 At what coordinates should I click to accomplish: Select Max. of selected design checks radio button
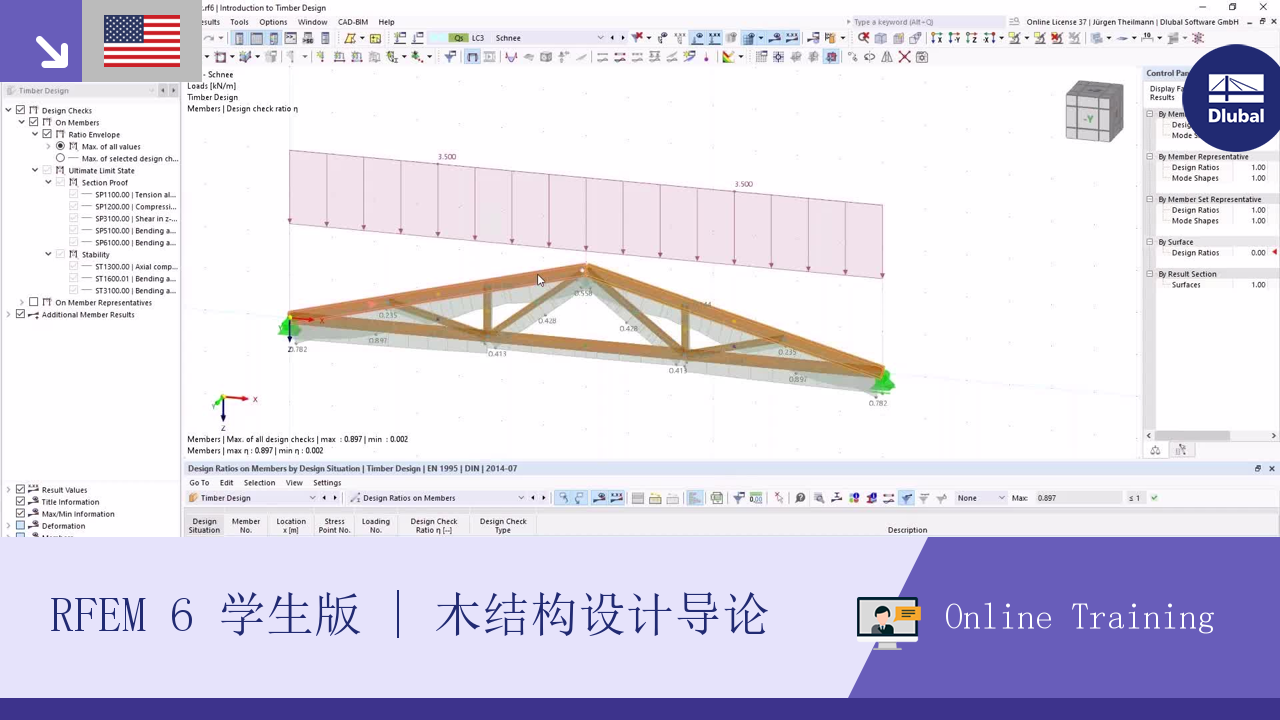tap(60, 158)
